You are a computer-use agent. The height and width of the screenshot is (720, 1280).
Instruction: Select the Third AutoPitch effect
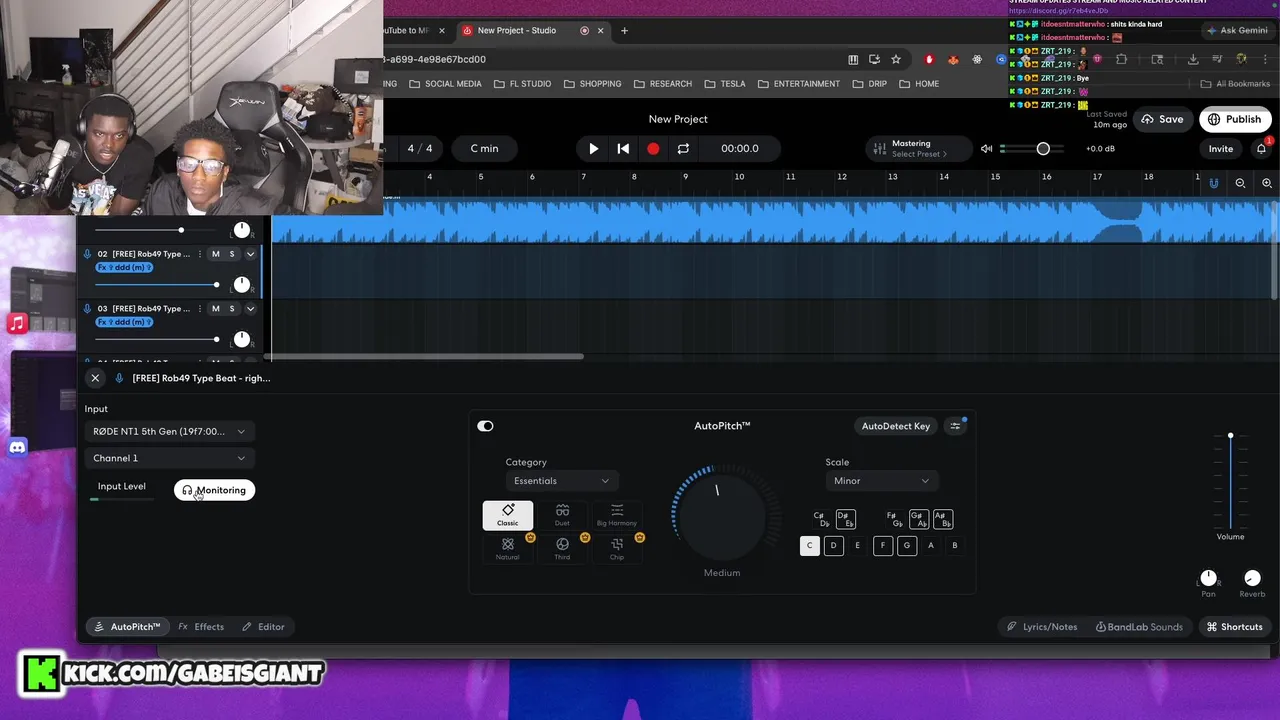pyautogui.click(x=562, y=548)
